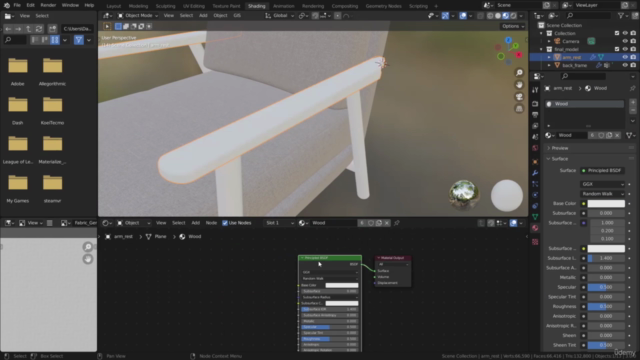
Task: Go back in file browser
Action: (8, 29)
